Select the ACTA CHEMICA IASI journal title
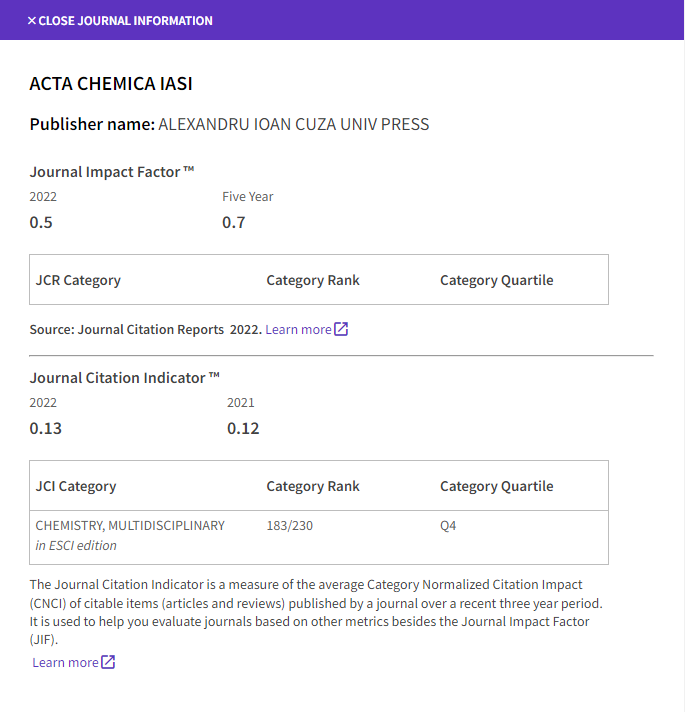Screen dimensions: 685x712 111,84
